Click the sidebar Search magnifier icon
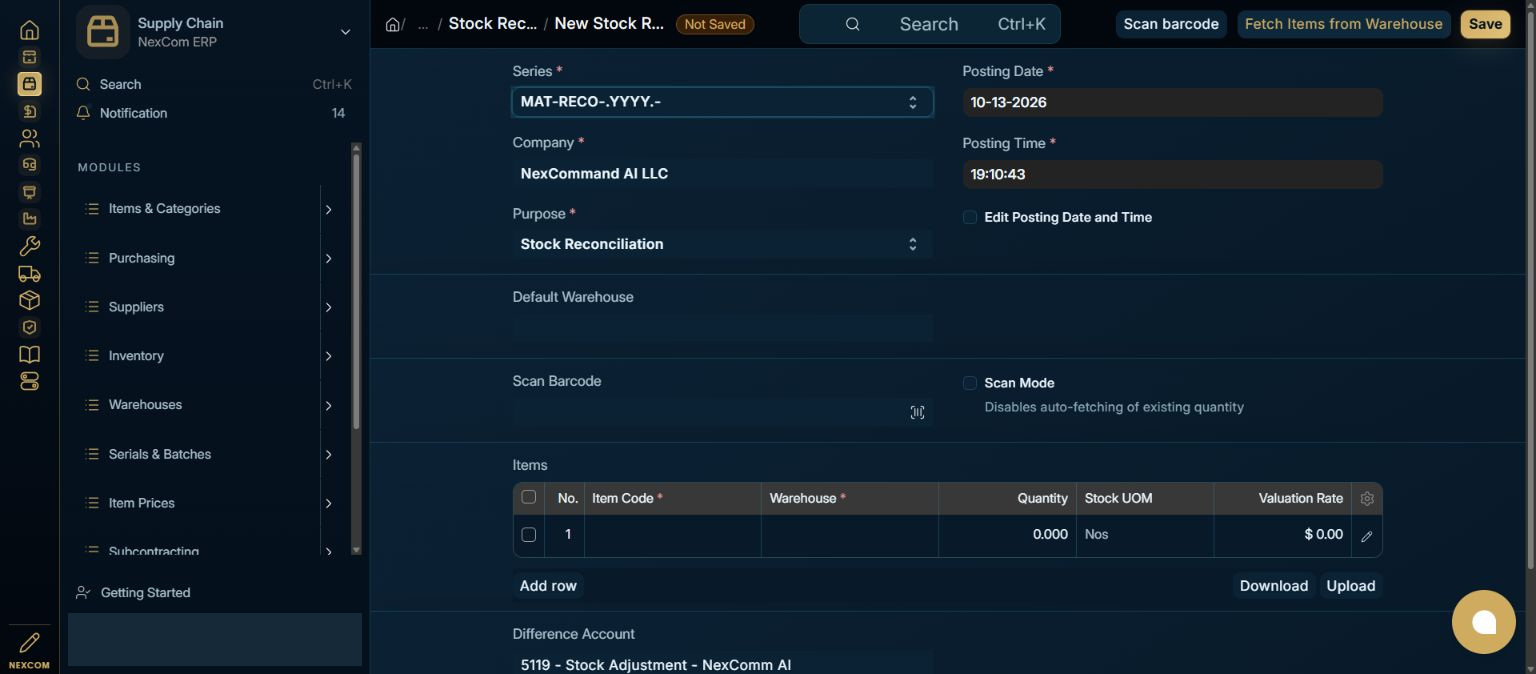 (x=84, y=85)
